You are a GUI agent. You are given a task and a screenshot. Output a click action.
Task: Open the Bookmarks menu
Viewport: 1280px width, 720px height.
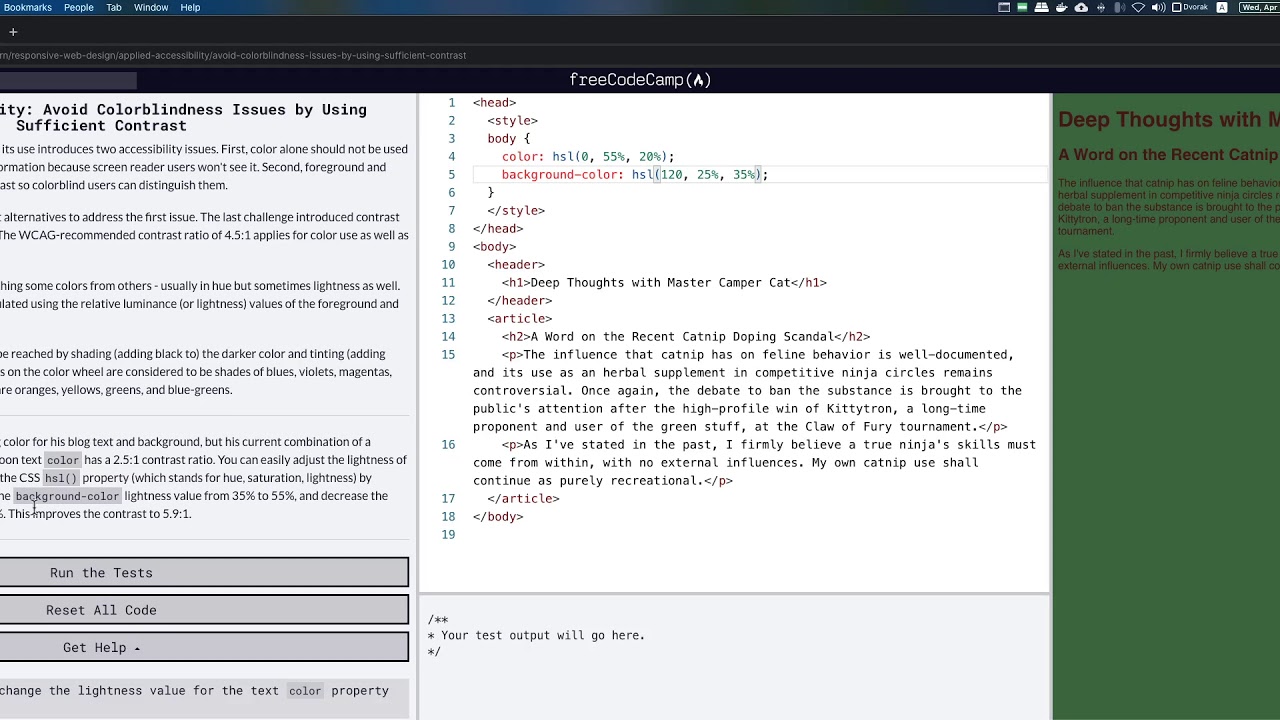pyautogui.click(x=27, y=7)
